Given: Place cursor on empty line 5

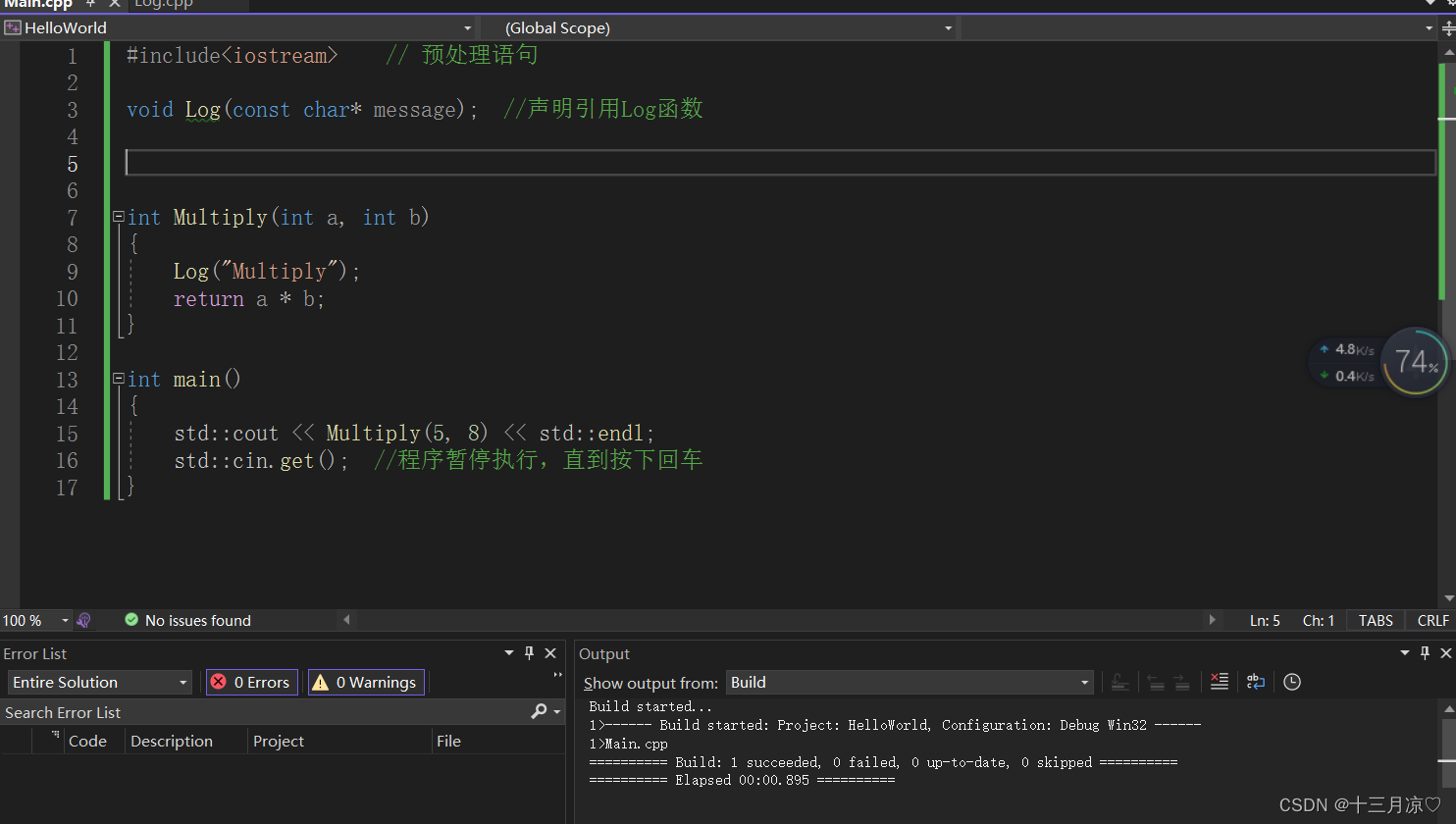Looking at the screenshot, I should 780,163.
